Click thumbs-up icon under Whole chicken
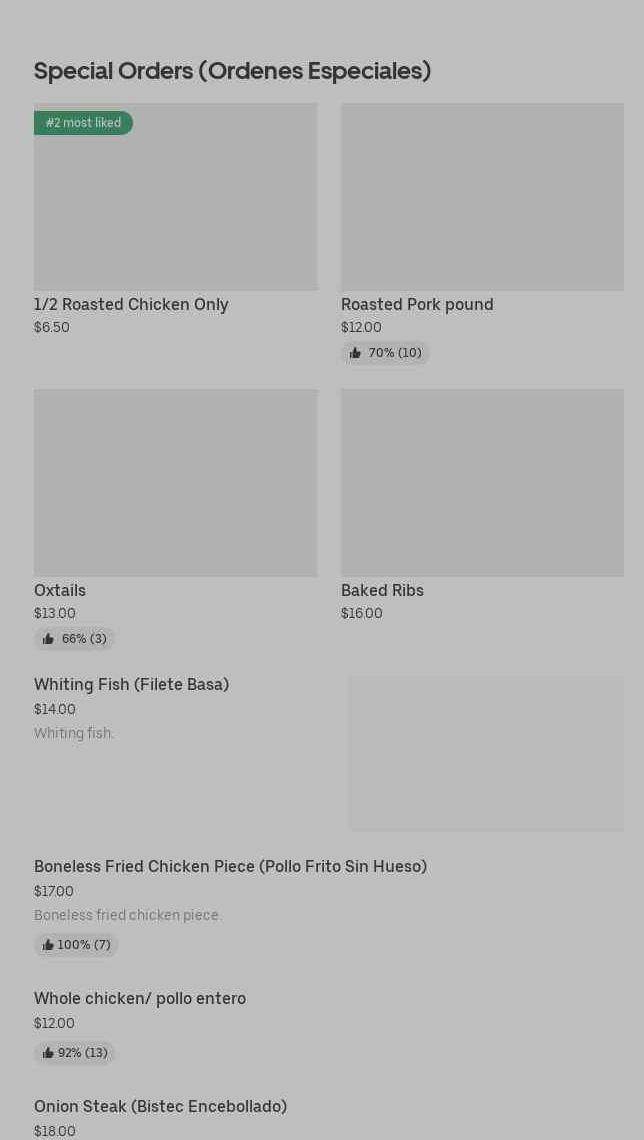 coord(48,1053)
